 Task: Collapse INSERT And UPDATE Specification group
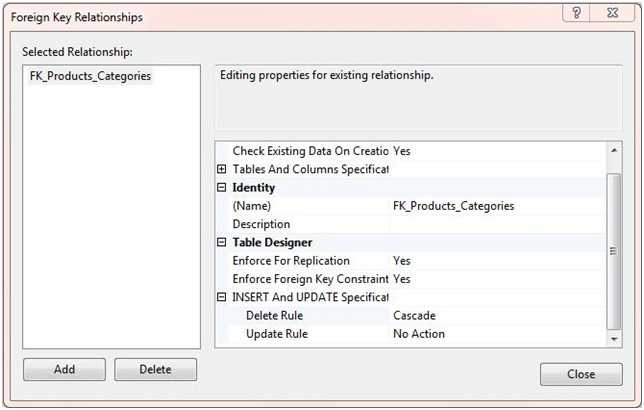(x=222, y=297)
